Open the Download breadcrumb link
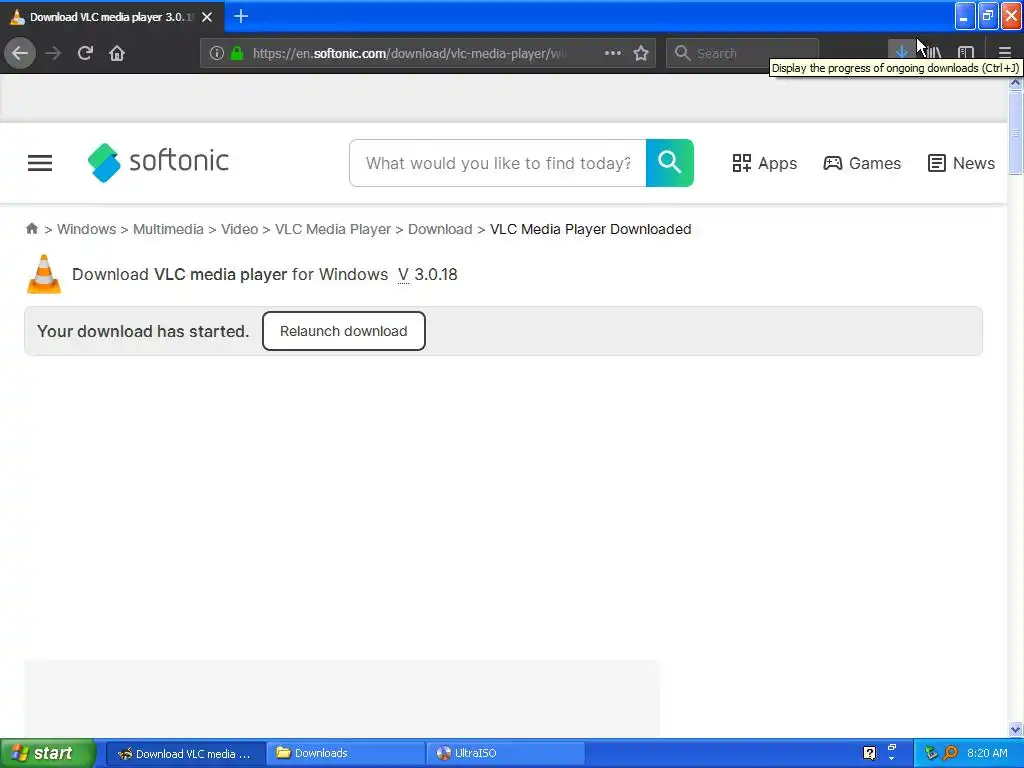Image resolution: width=1024 pixels, height=768 pixels. click(440, 229)
